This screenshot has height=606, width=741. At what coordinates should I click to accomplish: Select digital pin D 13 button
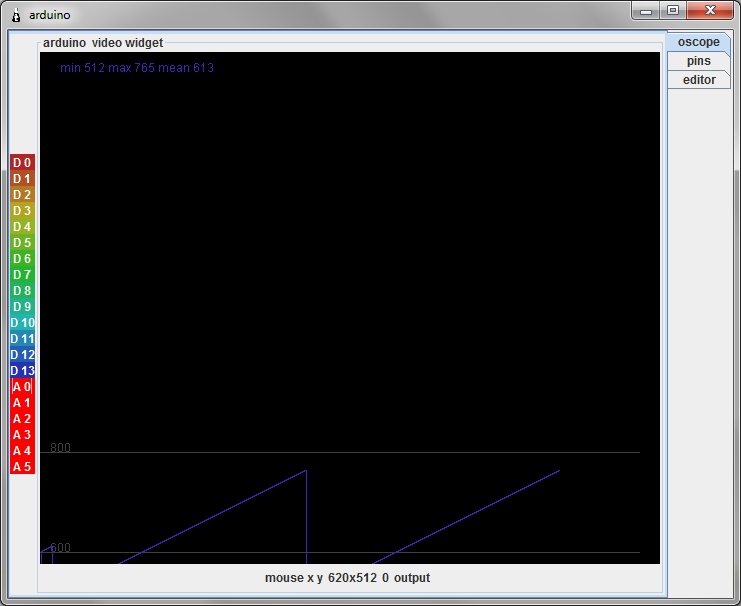coord(22,371)
